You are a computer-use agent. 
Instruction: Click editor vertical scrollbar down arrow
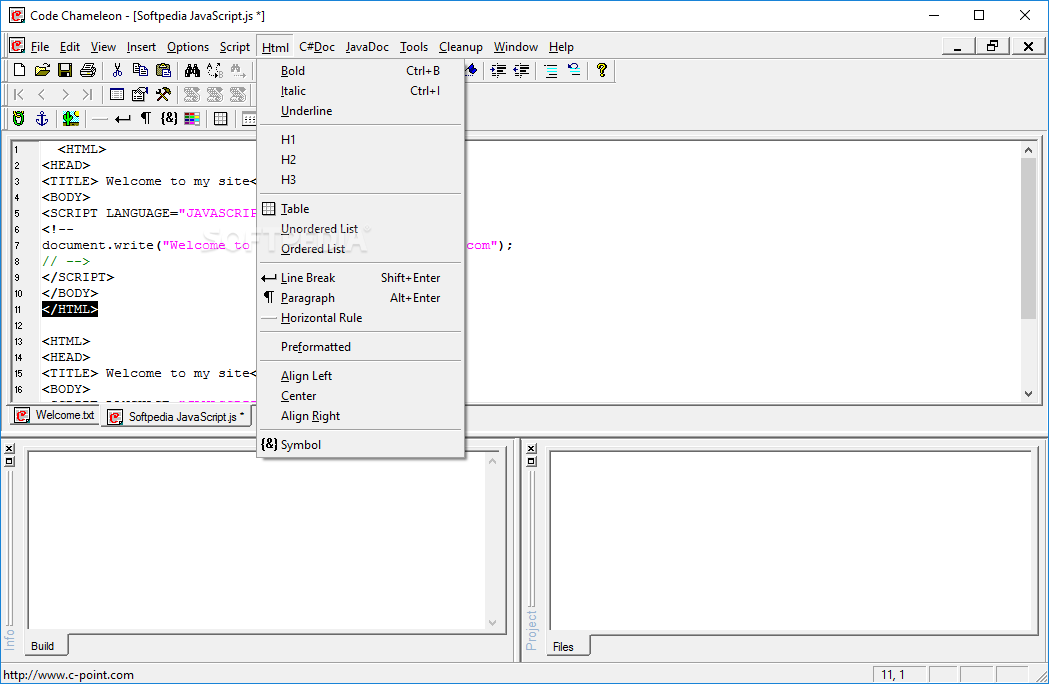point(1029,394)
